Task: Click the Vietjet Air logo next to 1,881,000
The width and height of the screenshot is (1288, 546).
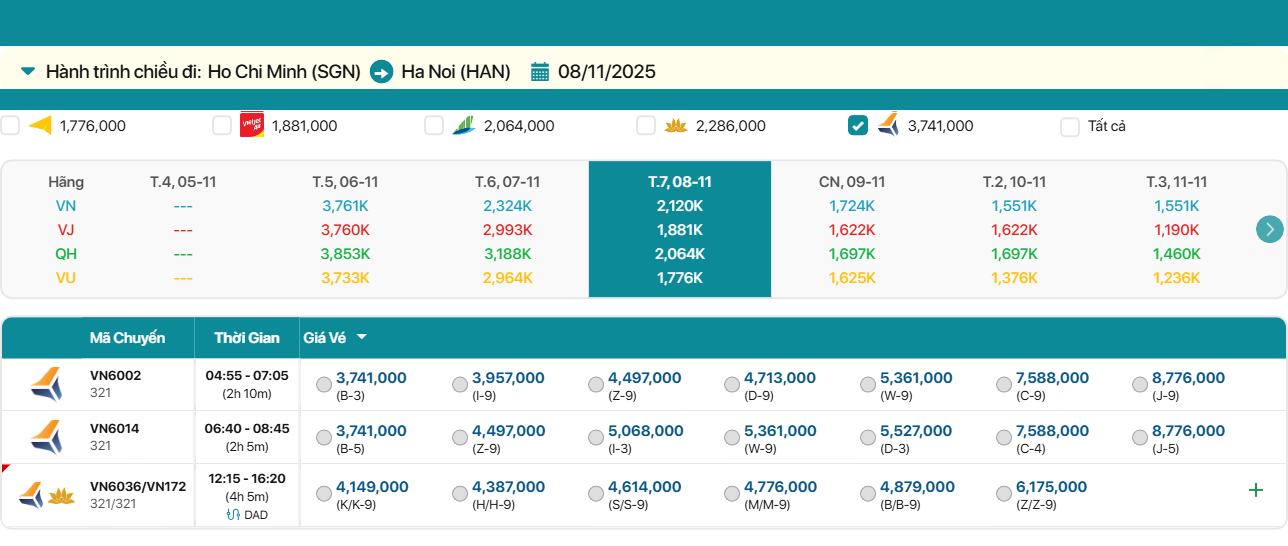Action: click(252, 125)
